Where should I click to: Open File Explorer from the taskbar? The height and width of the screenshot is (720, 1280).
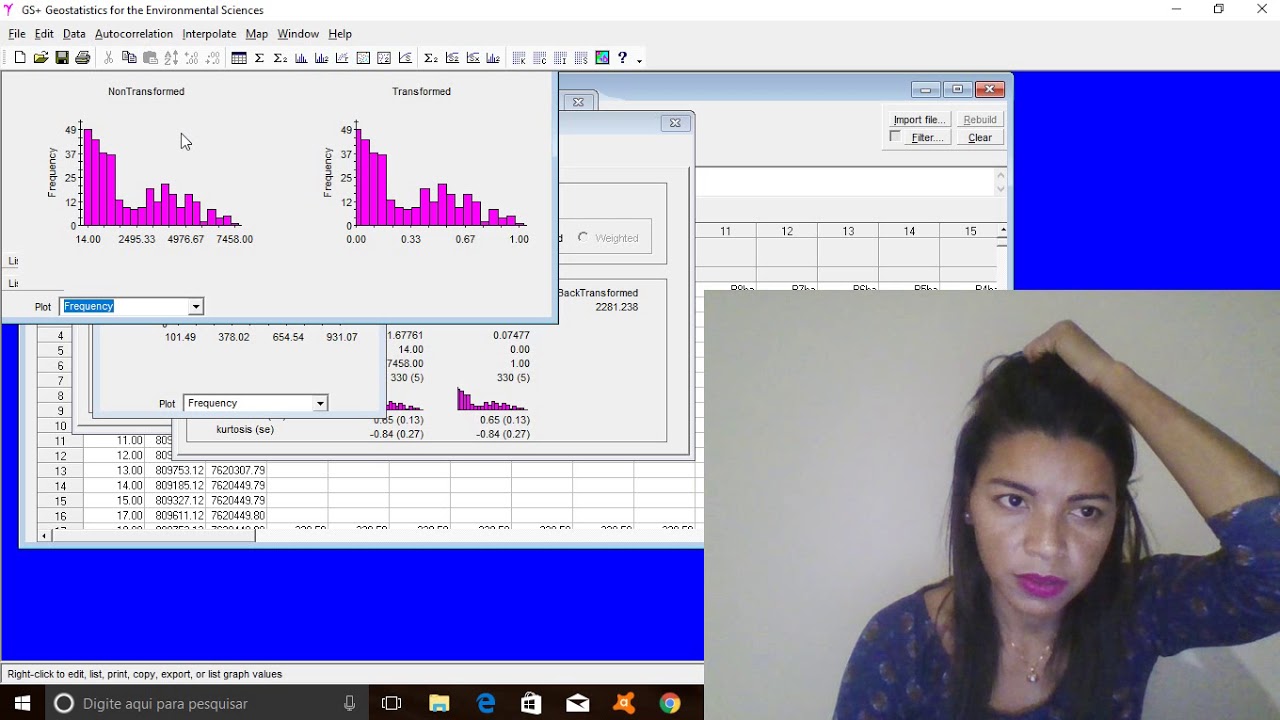(x=439, y=703)
